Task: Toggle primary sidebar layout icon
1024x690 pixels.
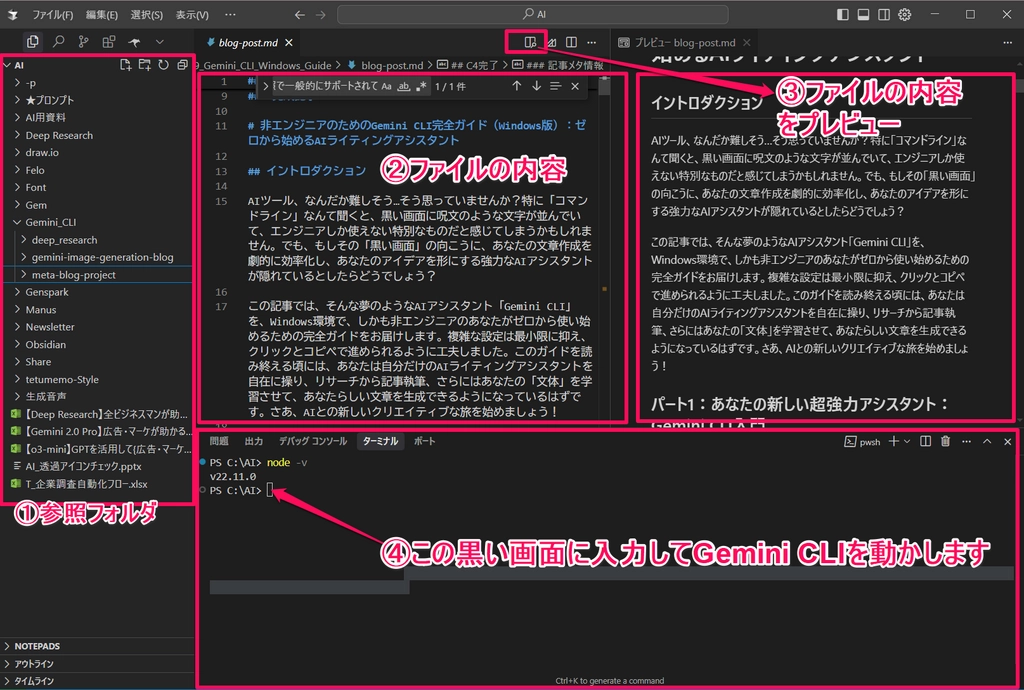Action: [842, 14]
